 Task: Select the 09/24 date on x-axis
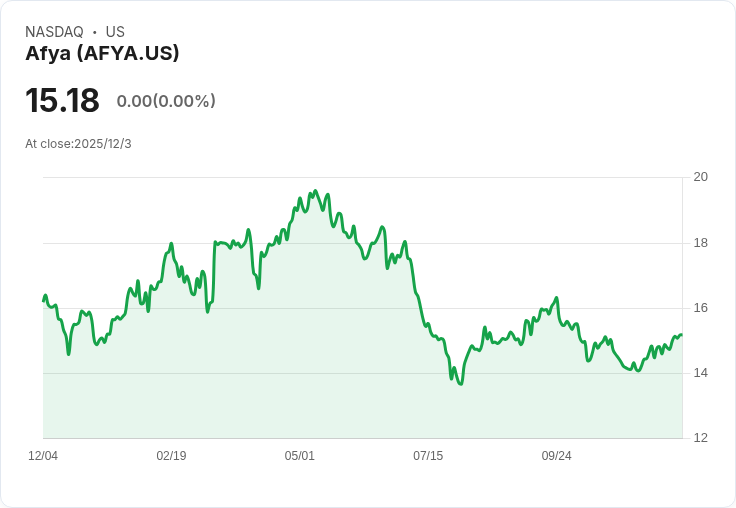click(556, 456)
